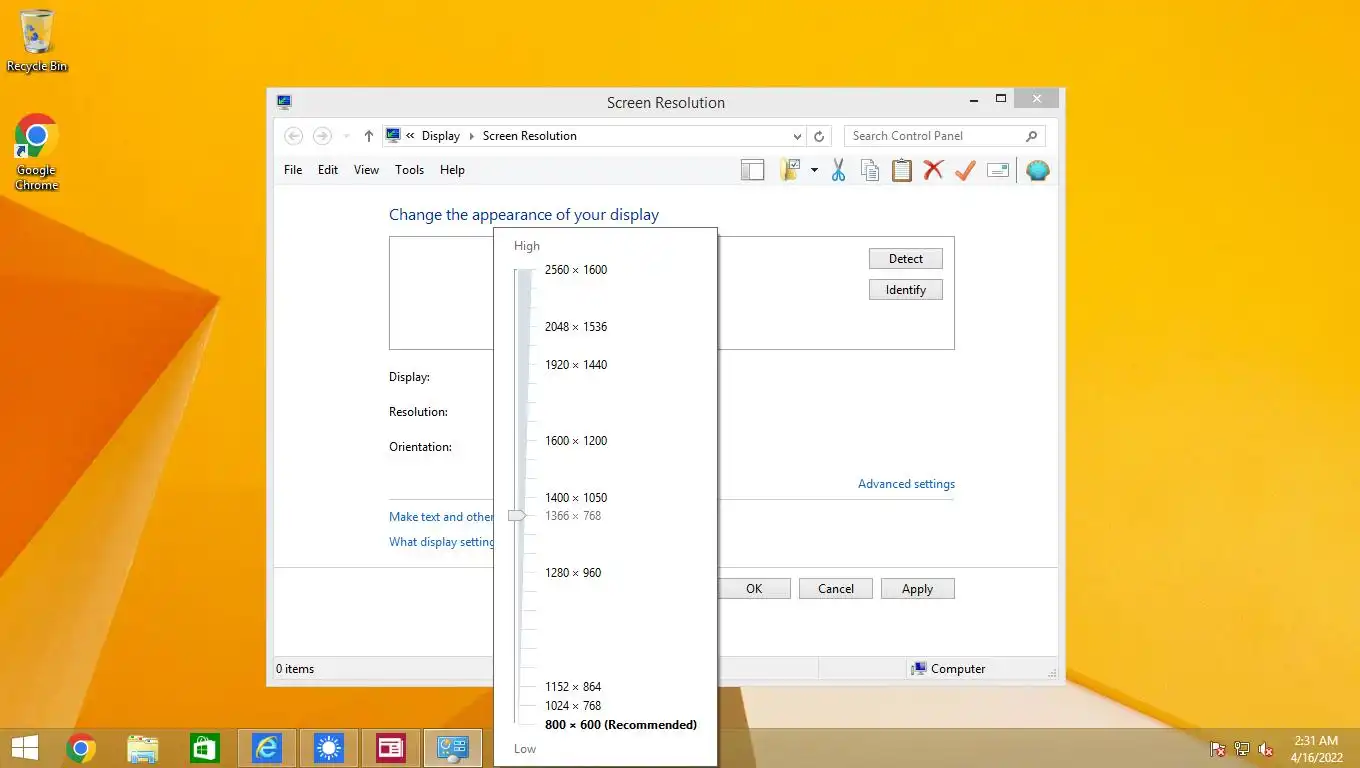Click the Up one level arrow
1360x768 pixels.
368,136
